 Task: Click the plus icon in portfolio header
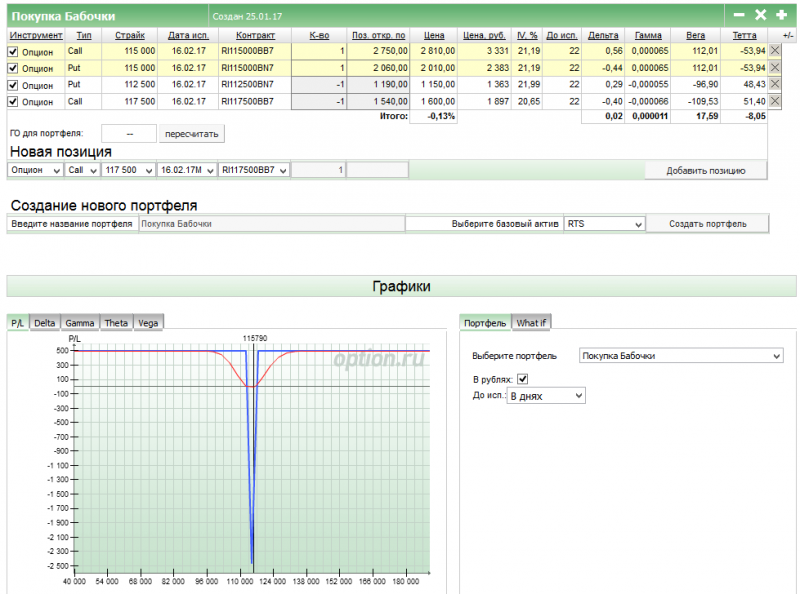pos(781,15)
